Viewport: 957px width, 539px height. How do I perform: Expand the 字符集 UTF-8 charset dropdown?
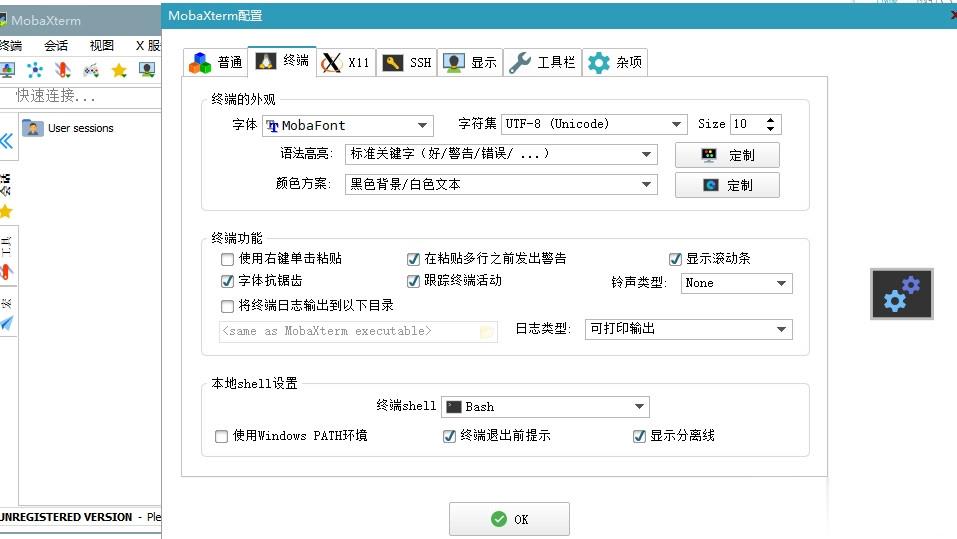[594, 124]
